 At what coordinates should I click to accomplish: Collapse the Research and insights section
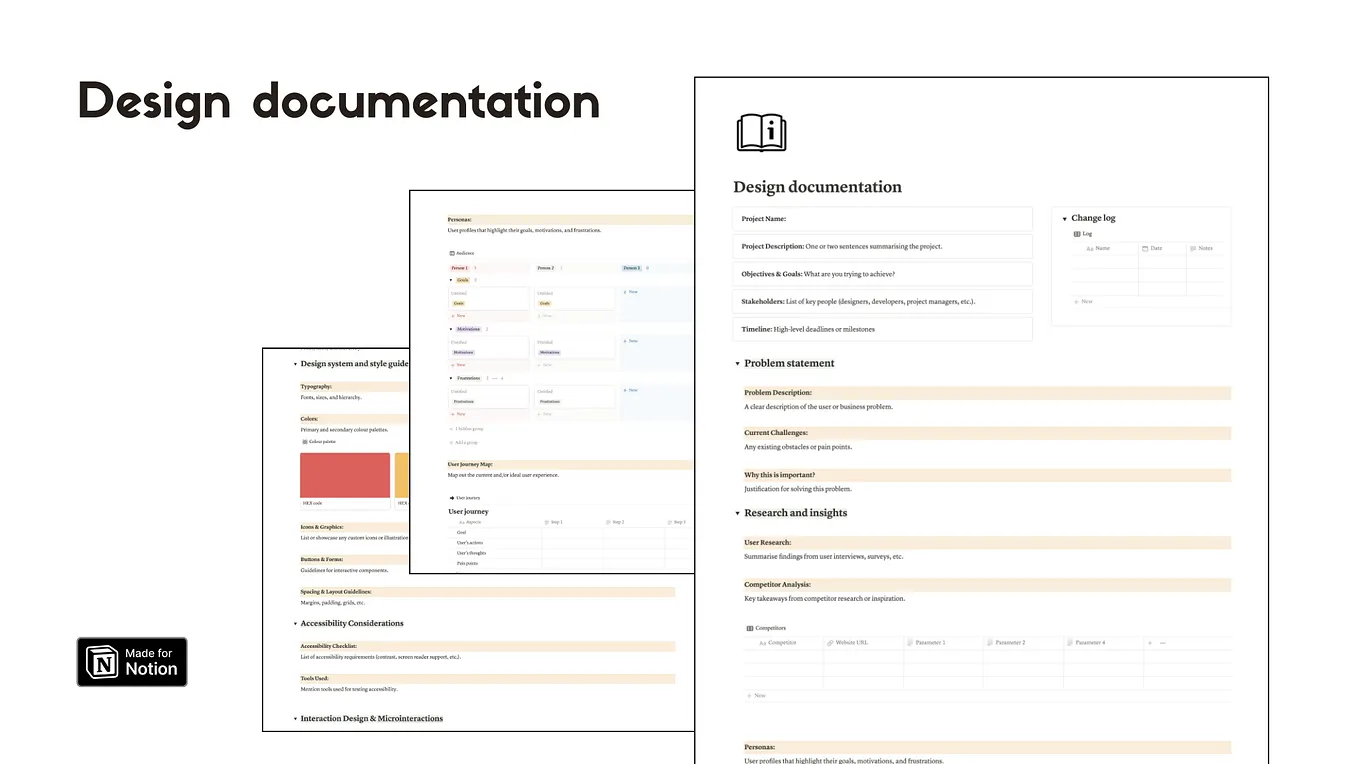(737, 512)
